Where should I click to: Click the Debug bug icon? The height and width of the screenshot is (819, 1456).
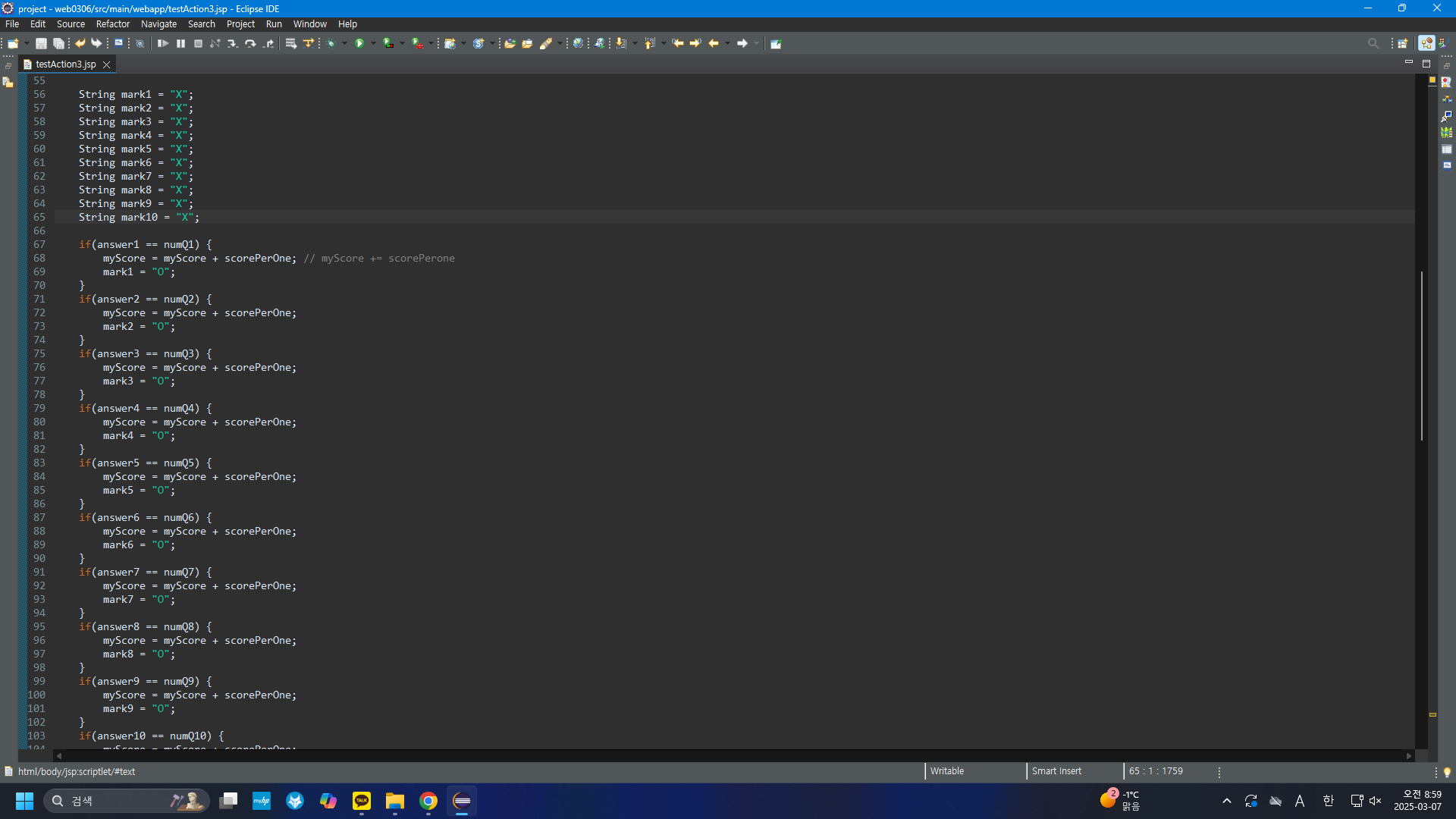click(x=331, y=43)
